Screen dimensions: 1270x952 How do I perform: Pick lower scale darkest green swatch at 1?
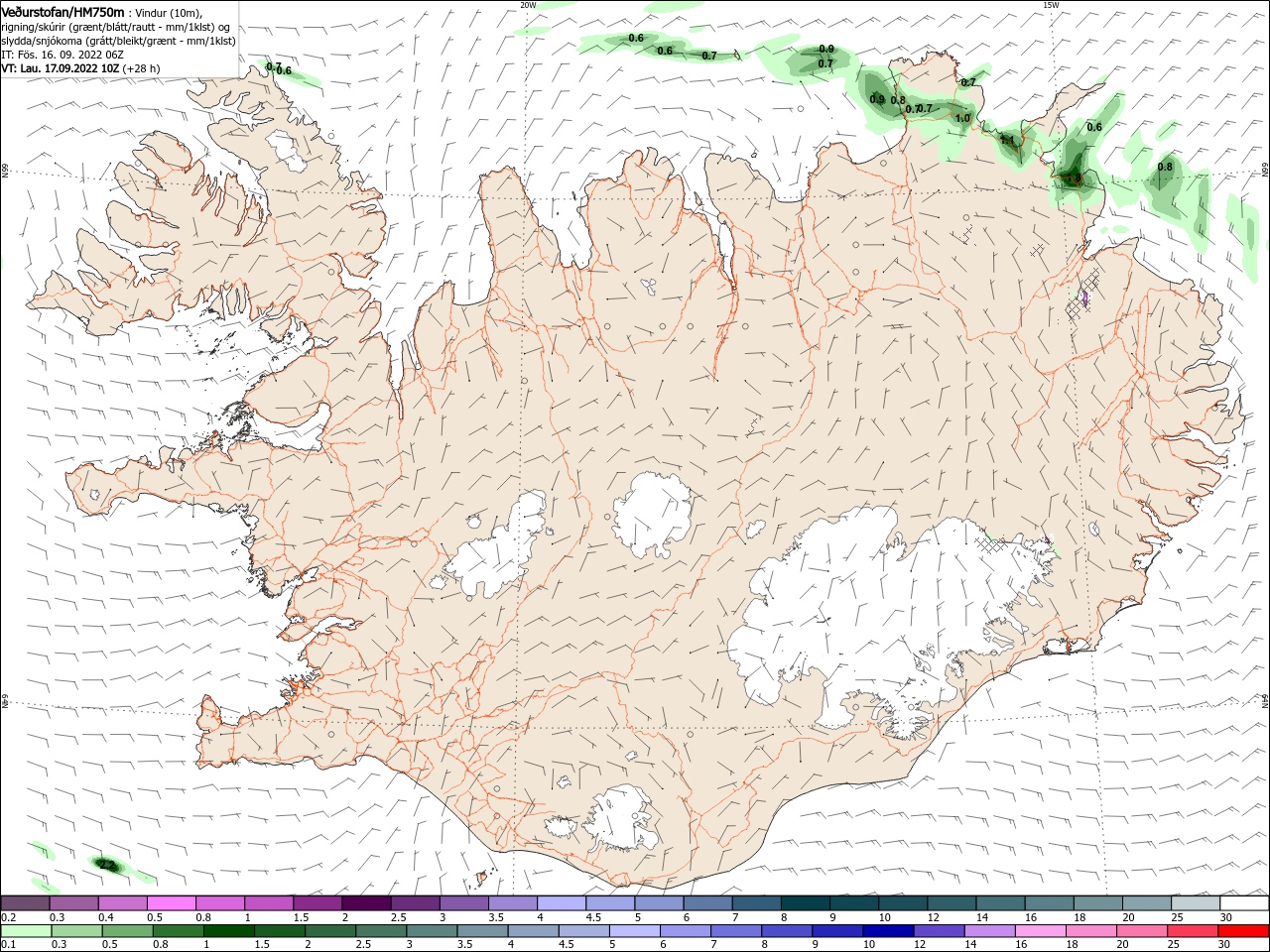pos(228,931)
